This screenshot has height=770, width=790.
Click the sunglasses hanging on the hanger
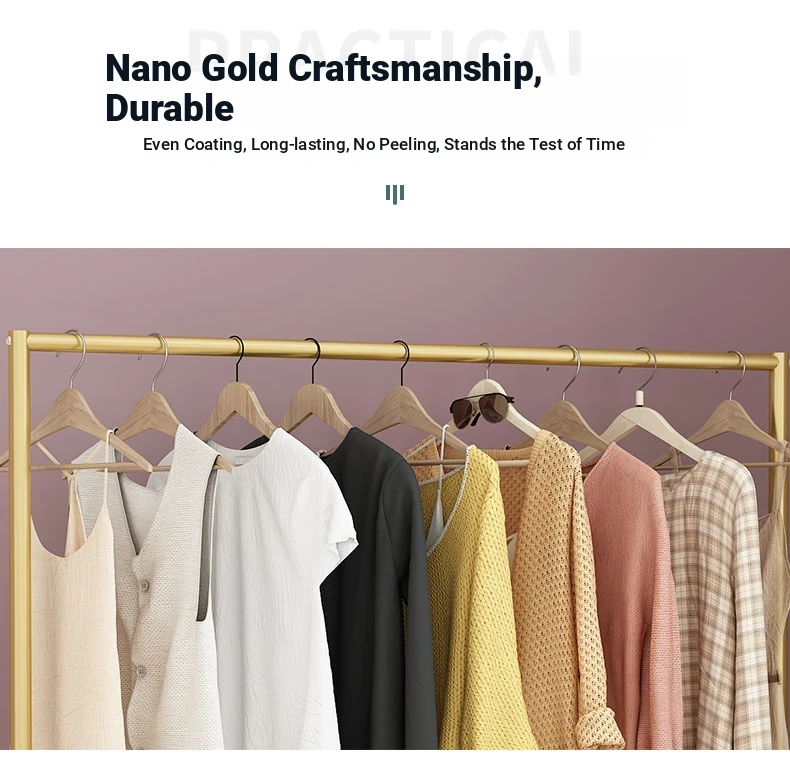481,409
